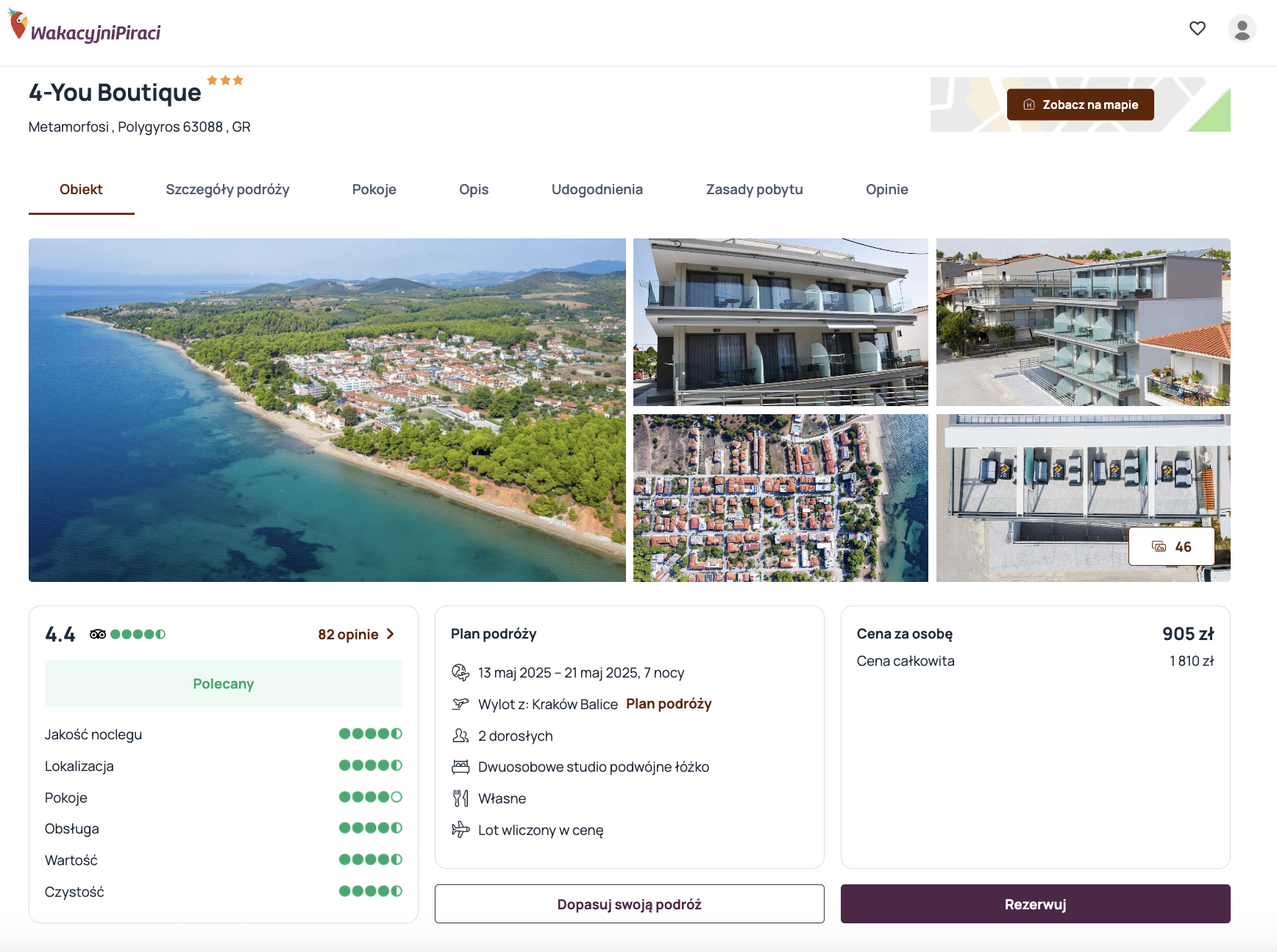The width and height of the screenshot is (1277, 952).
Task: Click the 'Cena całkowita' label
Action: (x=906, y=661)
